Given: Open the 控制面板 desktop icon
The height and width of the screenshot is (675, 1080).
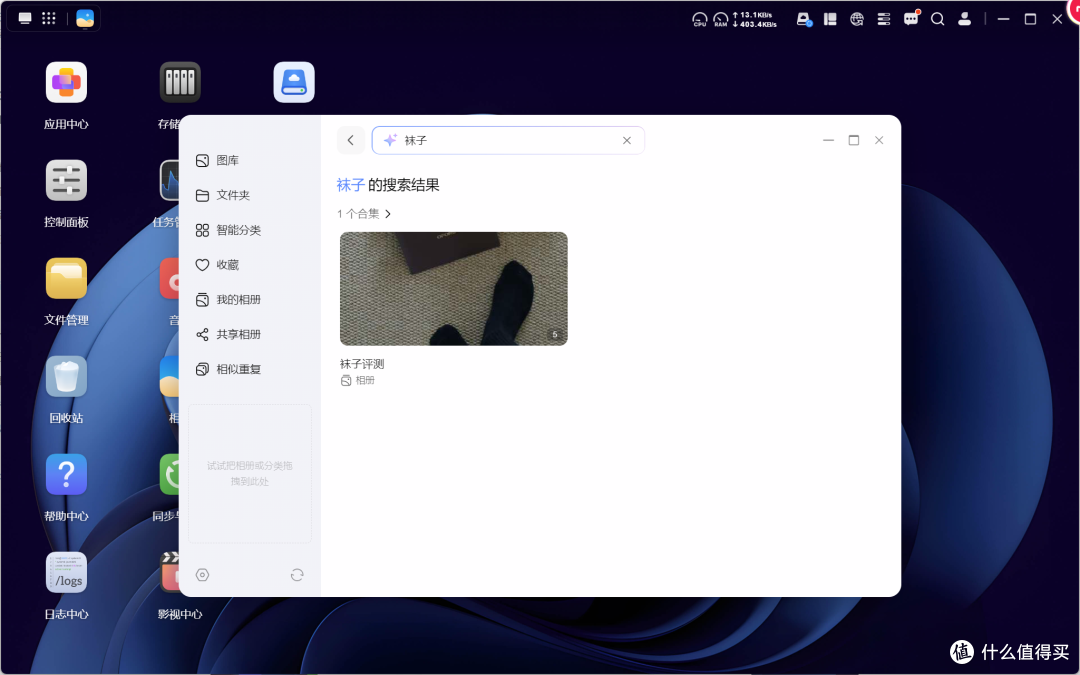Looking at the screenshot, I should tap(66, 180).
